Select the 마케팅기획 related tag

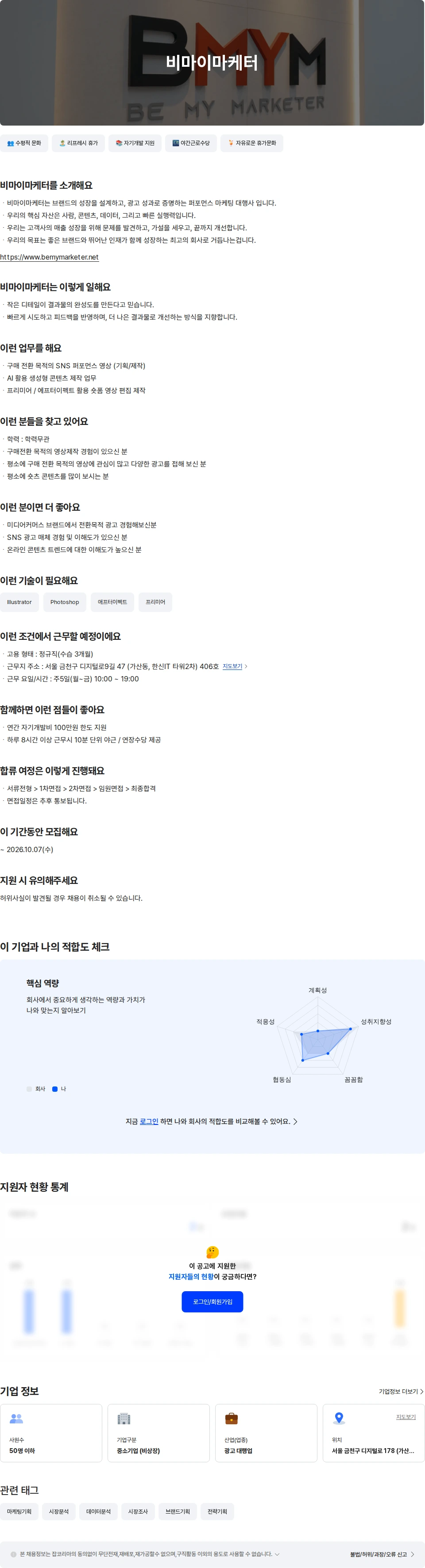point(19,1511)
